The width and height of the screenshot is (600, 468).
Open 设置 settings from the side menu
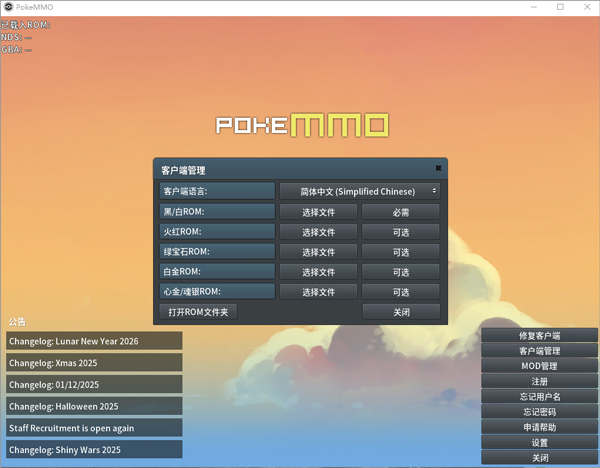[539, 442]
